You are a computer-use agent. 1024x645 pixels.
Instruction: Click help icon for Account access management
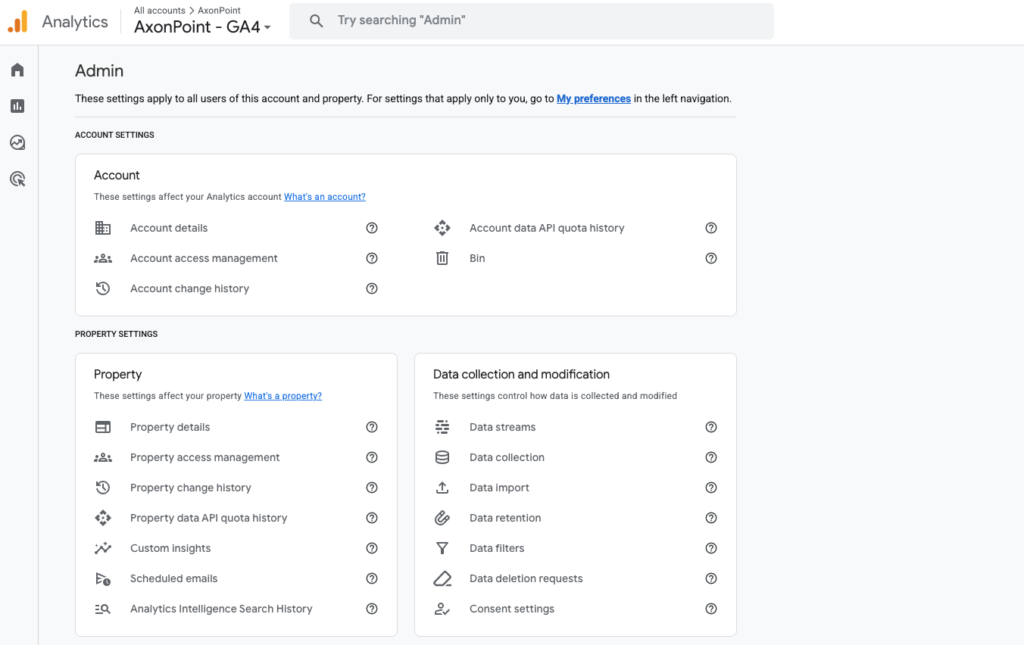(372, 259)
